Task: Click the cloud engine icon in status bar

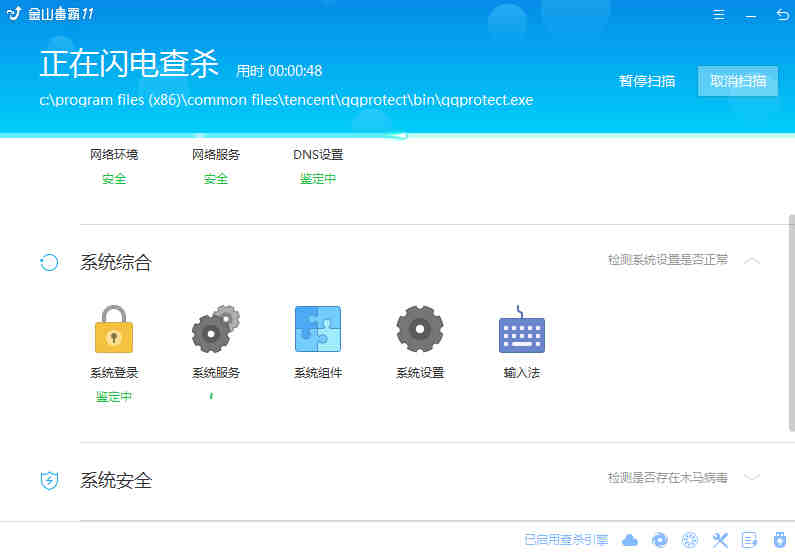Action: pyautogui.click(x=630, y=540)
